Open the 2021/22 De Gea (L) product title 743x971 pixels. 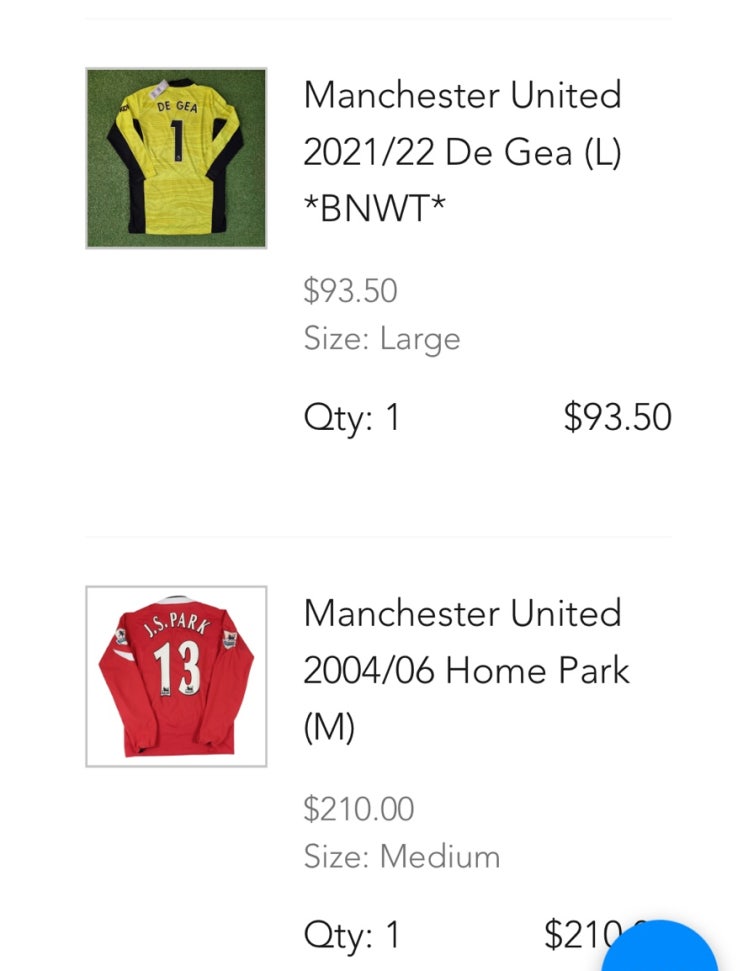click(462, 152)
